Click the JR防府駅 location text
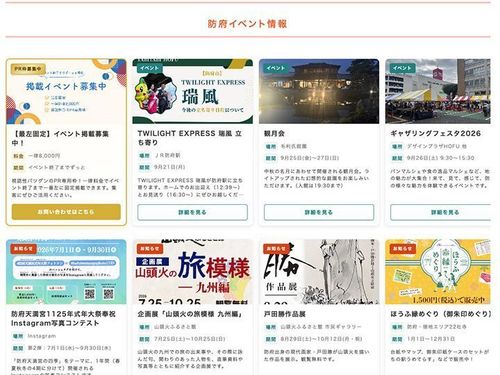The image size is (500, 375). point(168,155)
